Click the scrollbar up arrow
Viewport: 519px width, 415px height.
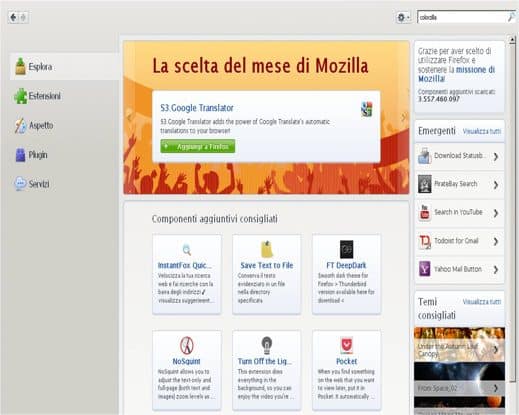pyautogui.click(x=512, y=40)
